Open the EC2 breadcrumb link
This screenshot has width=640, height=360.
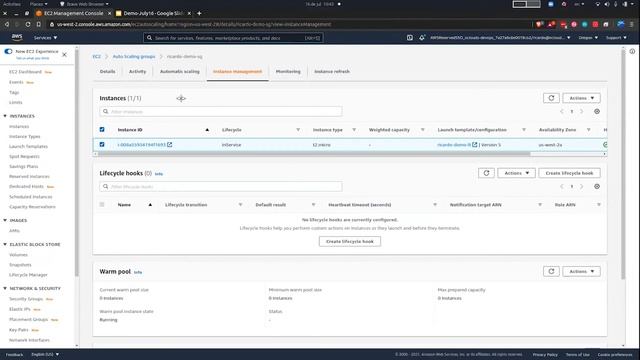point(96,56)
